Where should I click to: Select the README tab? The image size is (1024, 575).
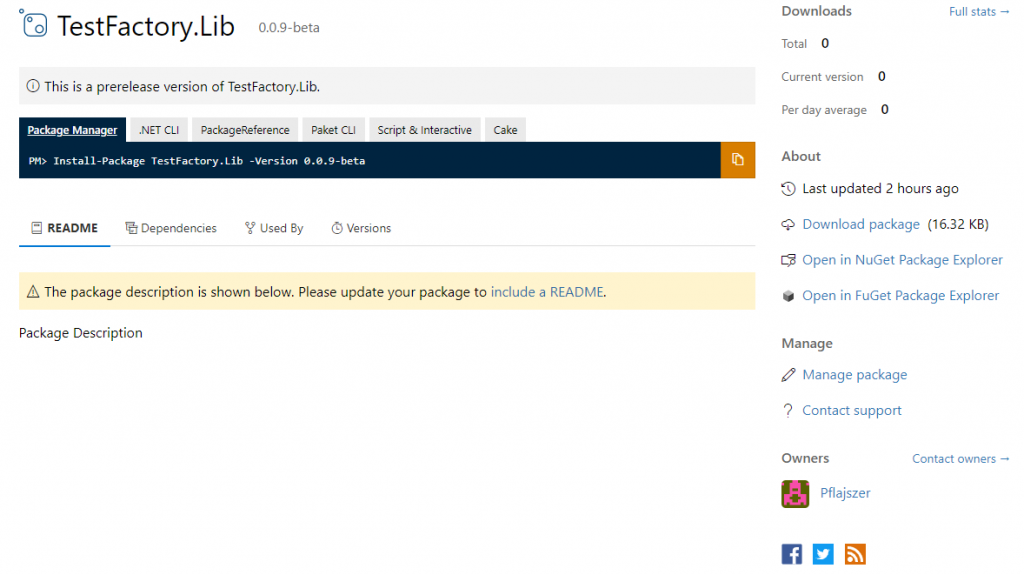[65, 228]
